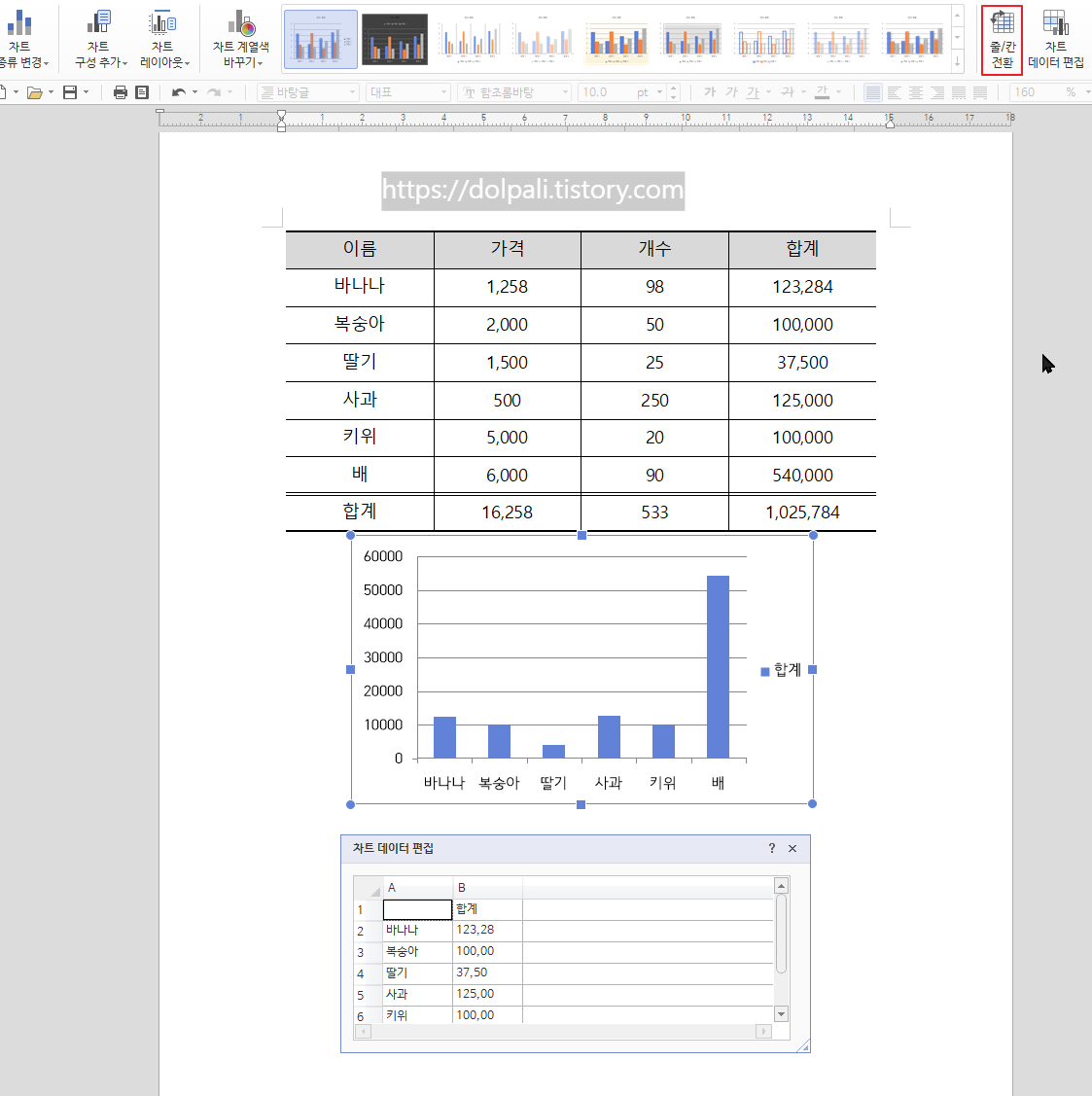The width and height of the screenshot is (1092, 1096).
Task: Select center alignment
Action: pyautogui.click(x=916, y=92)
